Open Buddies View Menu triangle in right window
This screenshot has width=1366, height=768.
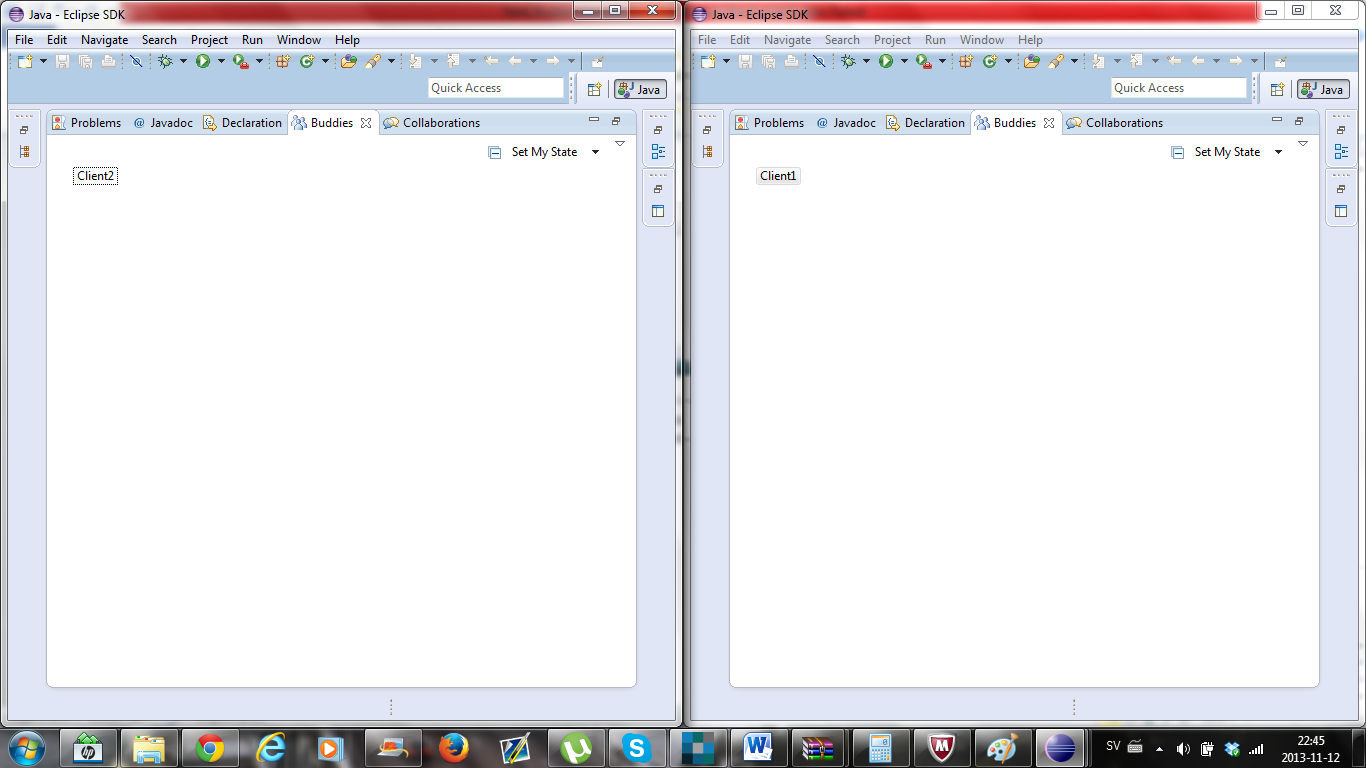pyautogui.click(x=1302, y=144)
